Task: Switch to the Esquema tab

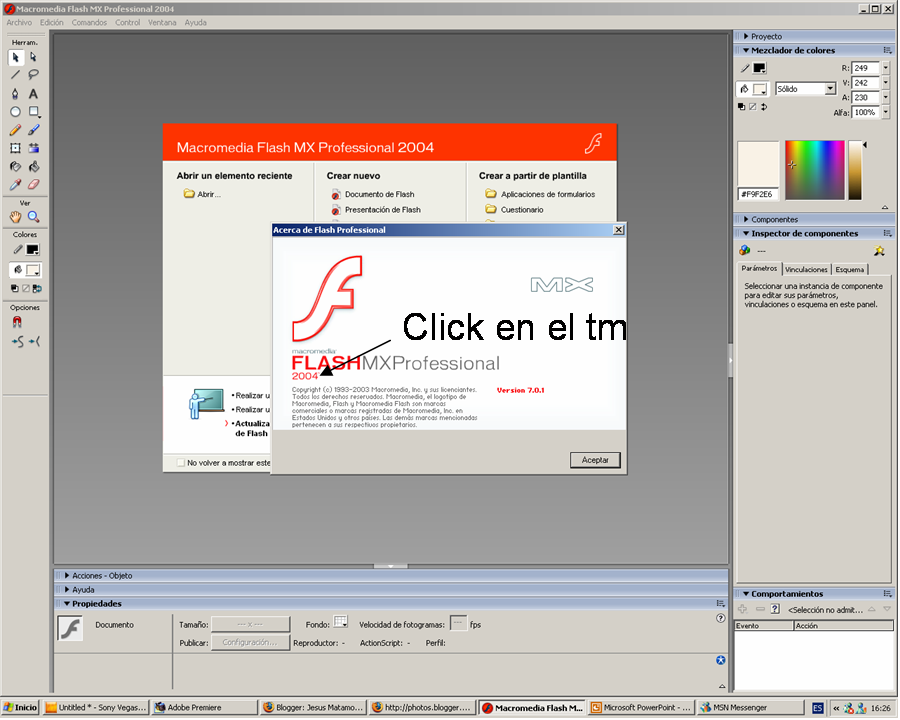Action: pos(850,270)
